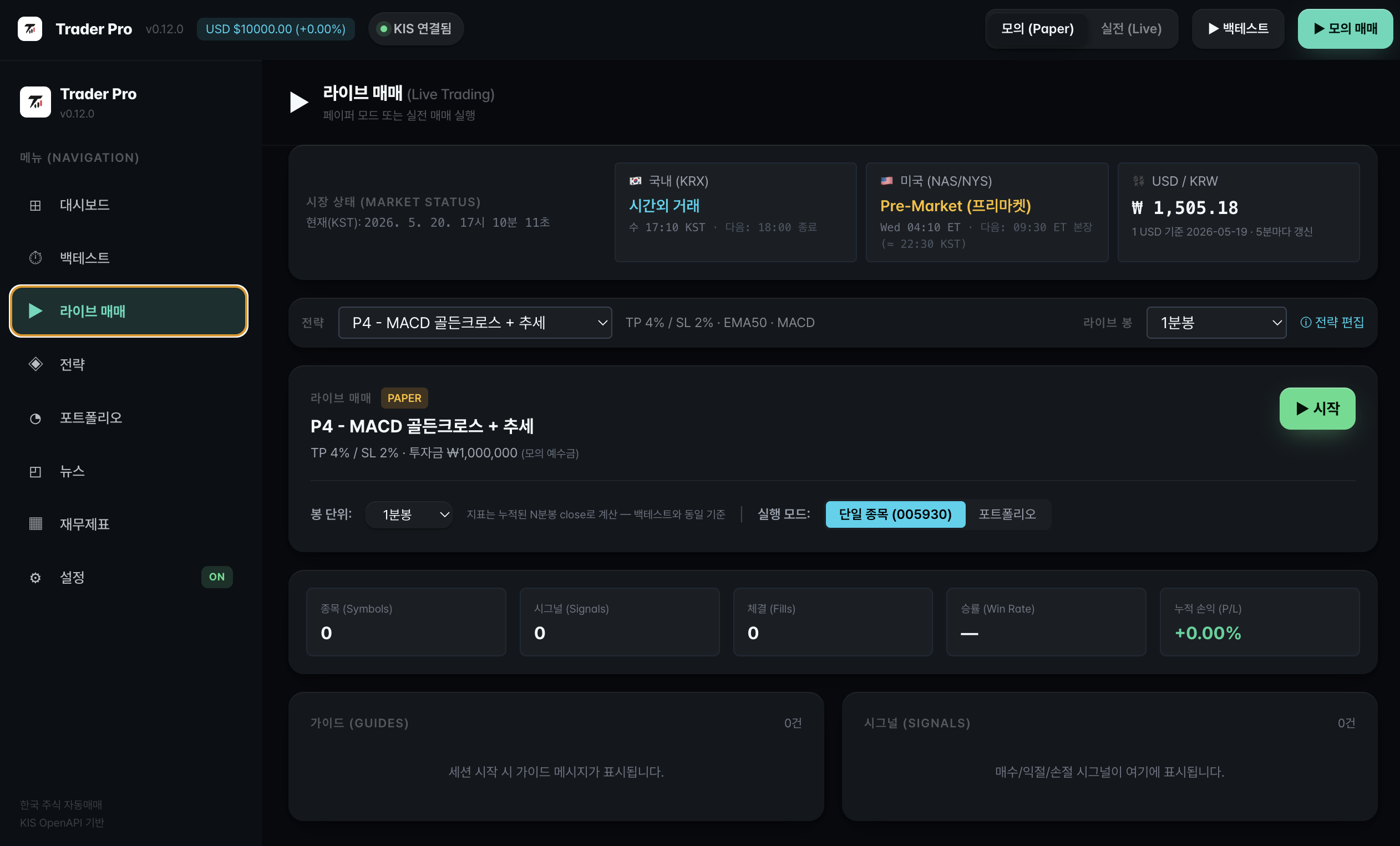Click the 승률 (Win Rate) stat card
Viewport: 1400px width, 846px height.
pyautogui.click(x=1046, y=622)
